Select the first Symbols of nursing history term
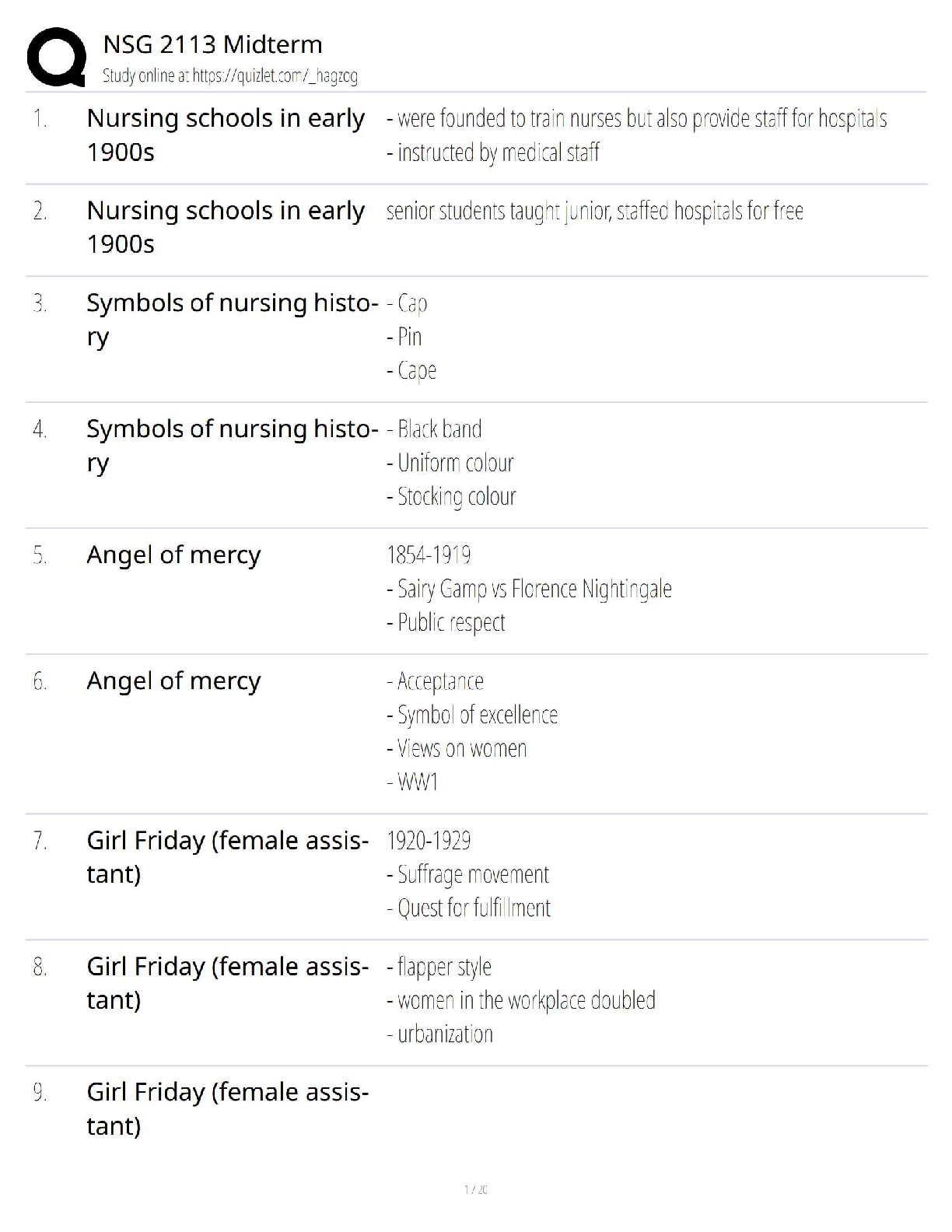The width and height of the screenshot is (952, 1232). 232,319
